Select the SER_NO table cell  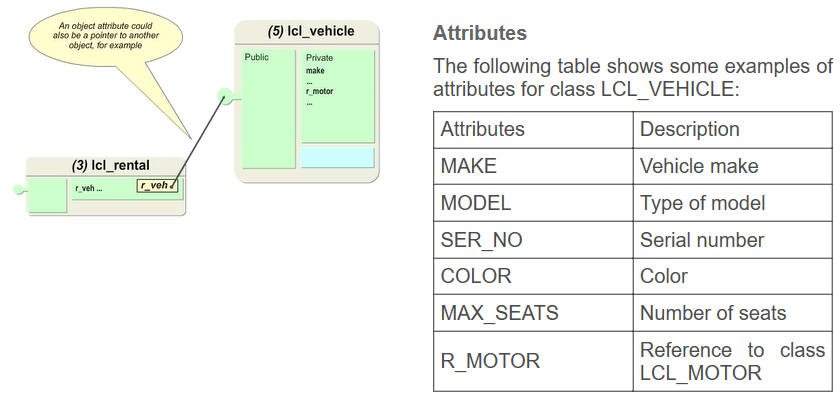tap(533, 240)
